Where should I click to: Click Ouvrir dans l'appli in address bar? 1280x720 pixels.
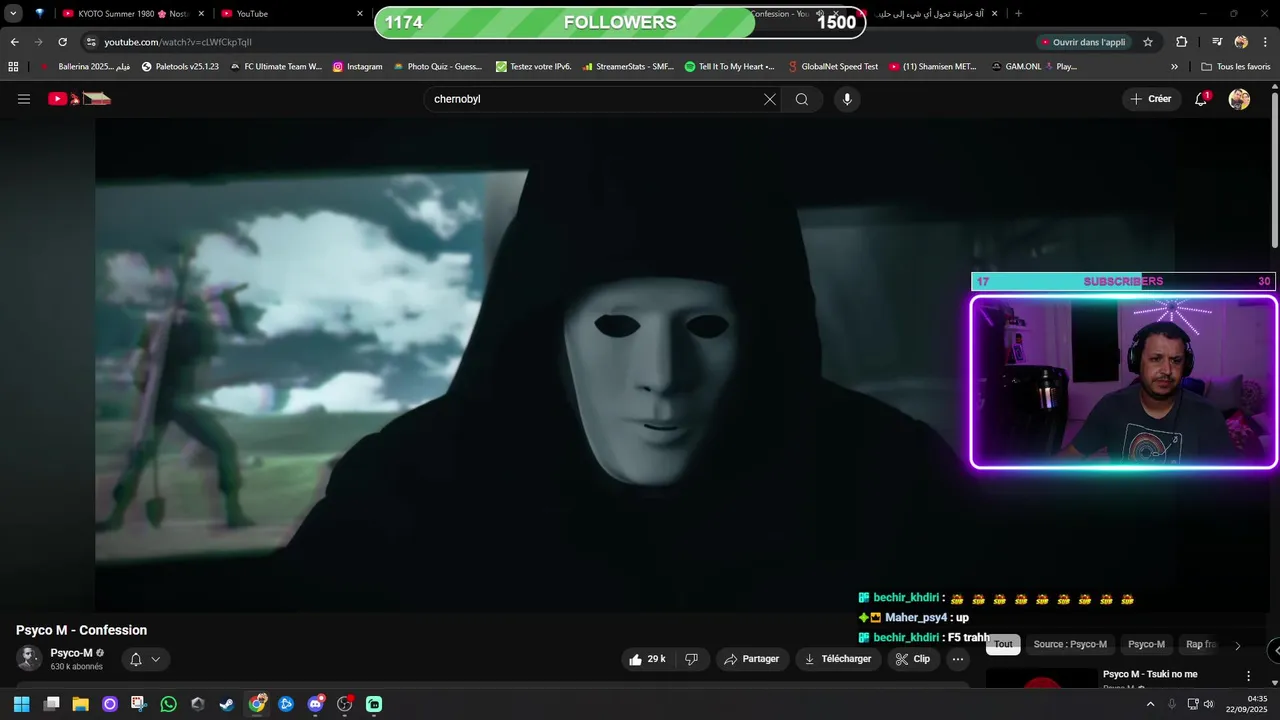point(1083,42)
